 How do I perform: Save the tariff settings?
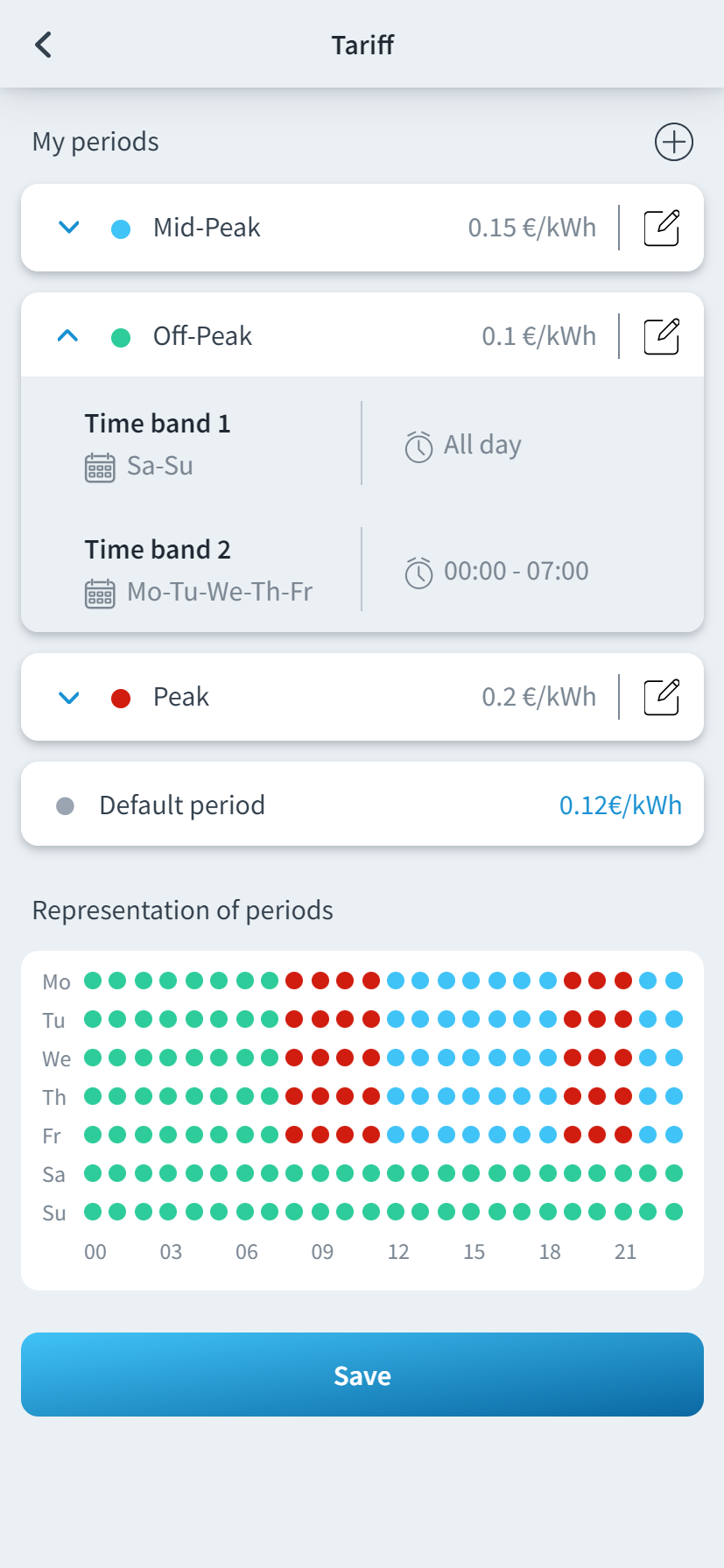tap(362, 1375)
